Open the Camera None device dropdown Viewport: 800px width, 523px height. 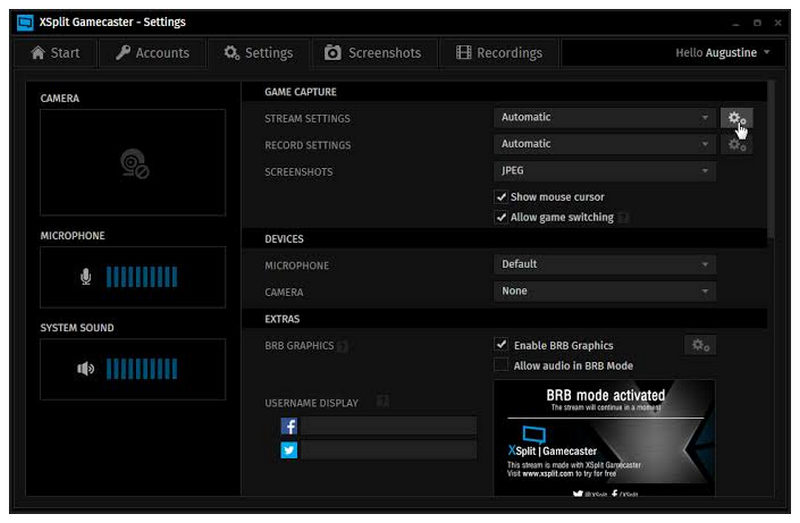605,291
